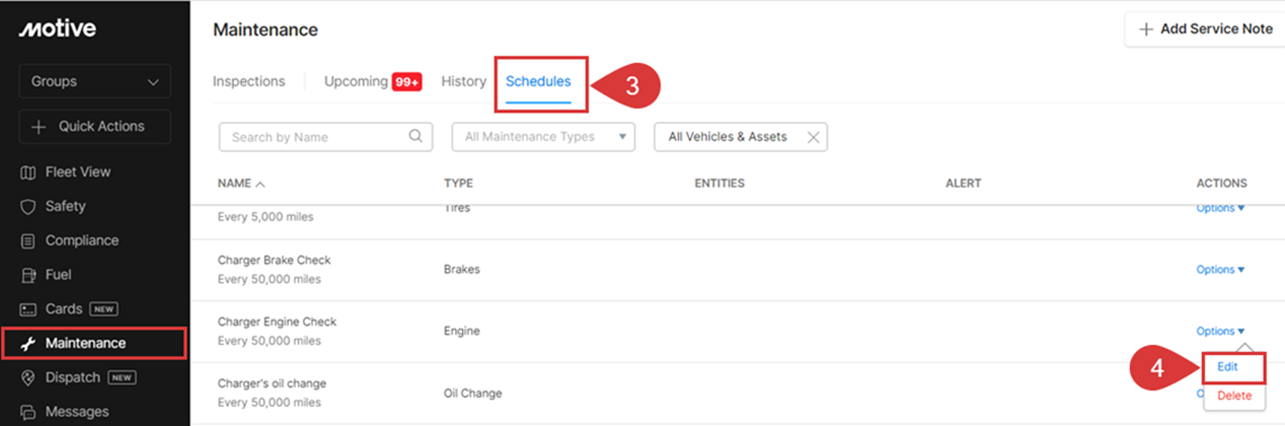Expand Options for Charger Brake Check
Image resolution: width=1285 pixels, height=426 pixels.
[x=1220, y=270]
